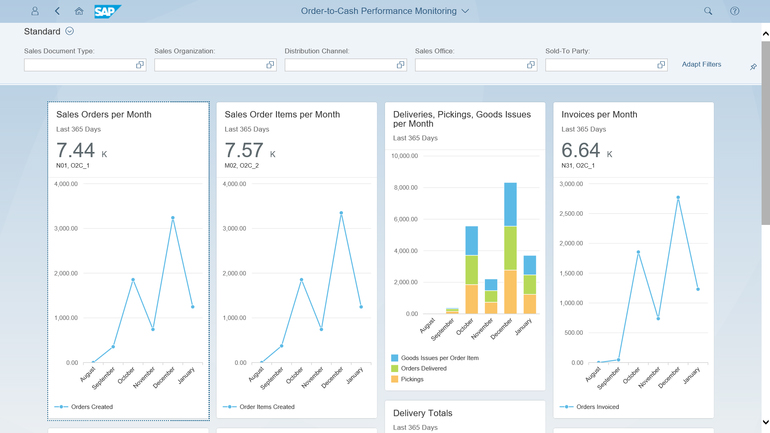Open the user profile icon
Image resolution: width=770 pixels, height=433 pixels.
[x=35, y=11]
